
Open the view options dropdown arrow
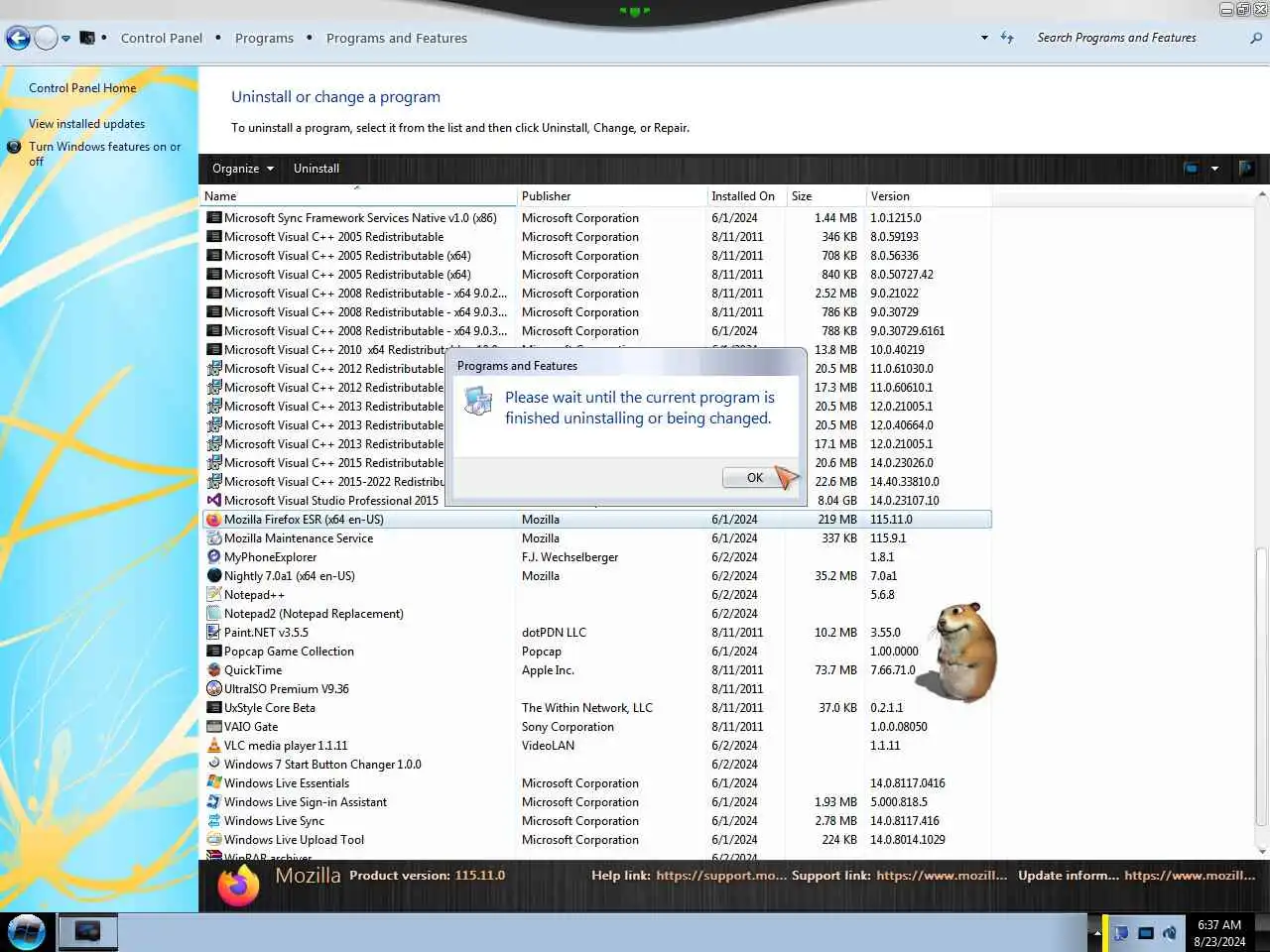tap(1214, 169)
